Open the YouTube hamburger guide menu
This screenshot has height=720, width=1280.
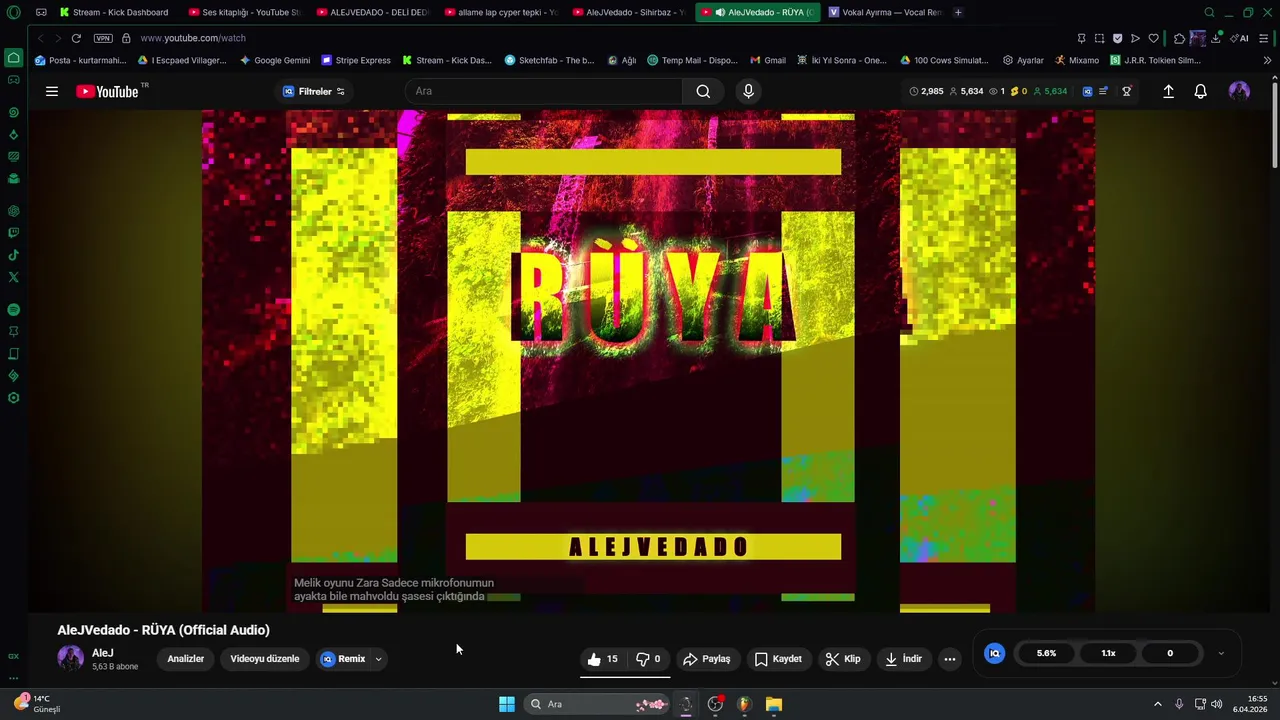(52, 91)
